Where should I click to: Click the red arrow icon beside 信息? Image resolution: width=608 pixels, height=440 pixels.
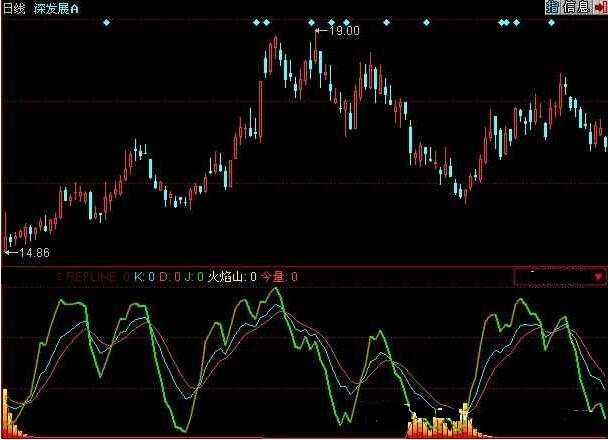(599, 7)
